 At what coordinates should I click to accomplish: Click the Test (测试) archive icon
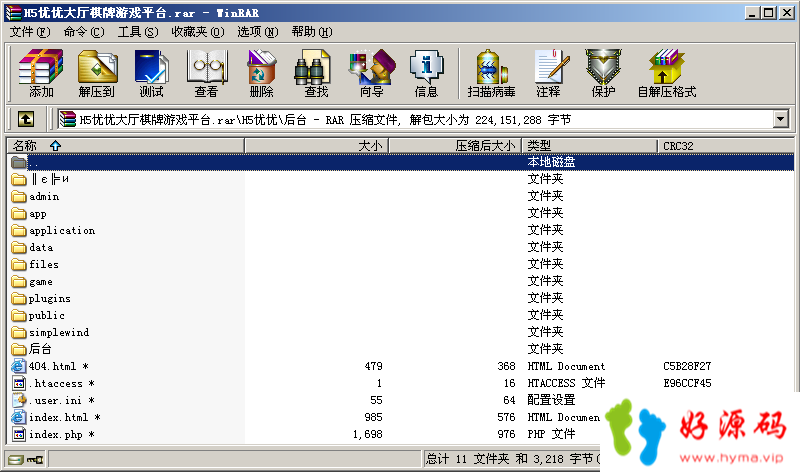tap(151, 66)
